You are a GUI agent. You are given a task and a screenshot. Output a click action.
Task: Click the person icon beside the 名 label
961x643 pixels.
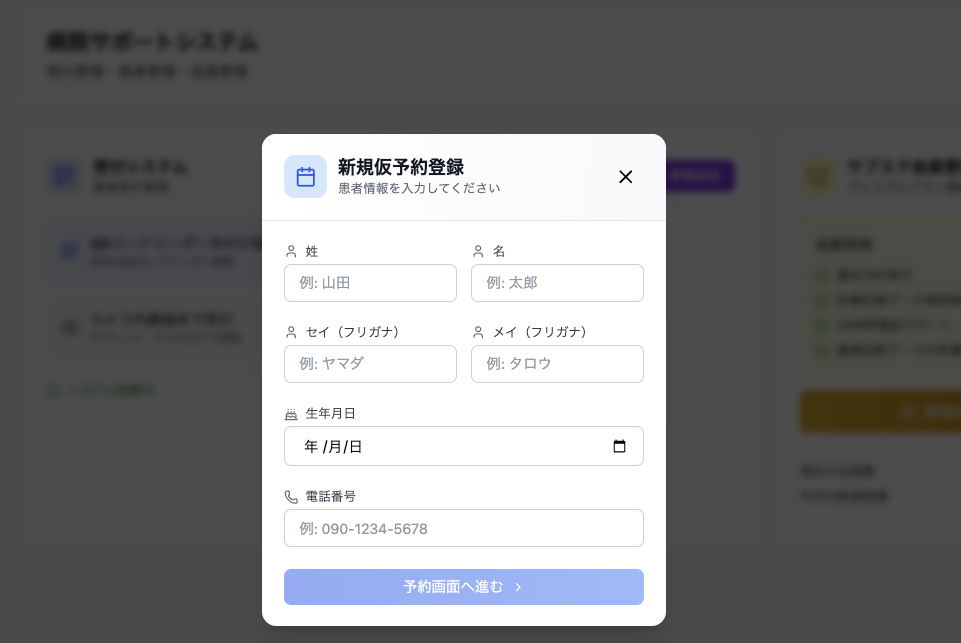(x=478, y=251)
